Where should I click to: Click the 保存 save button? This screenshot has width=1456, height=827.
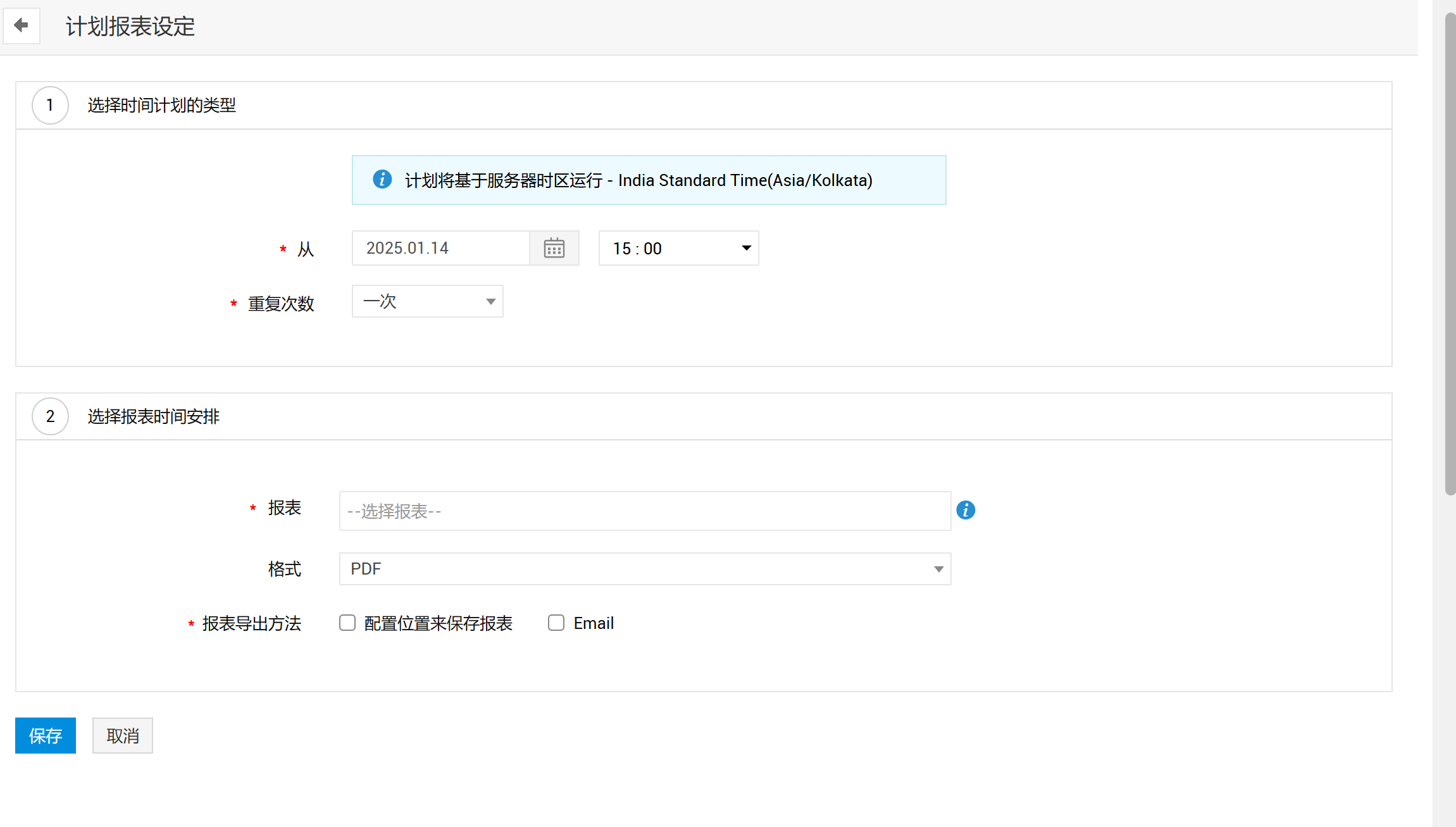pos(46,735)
